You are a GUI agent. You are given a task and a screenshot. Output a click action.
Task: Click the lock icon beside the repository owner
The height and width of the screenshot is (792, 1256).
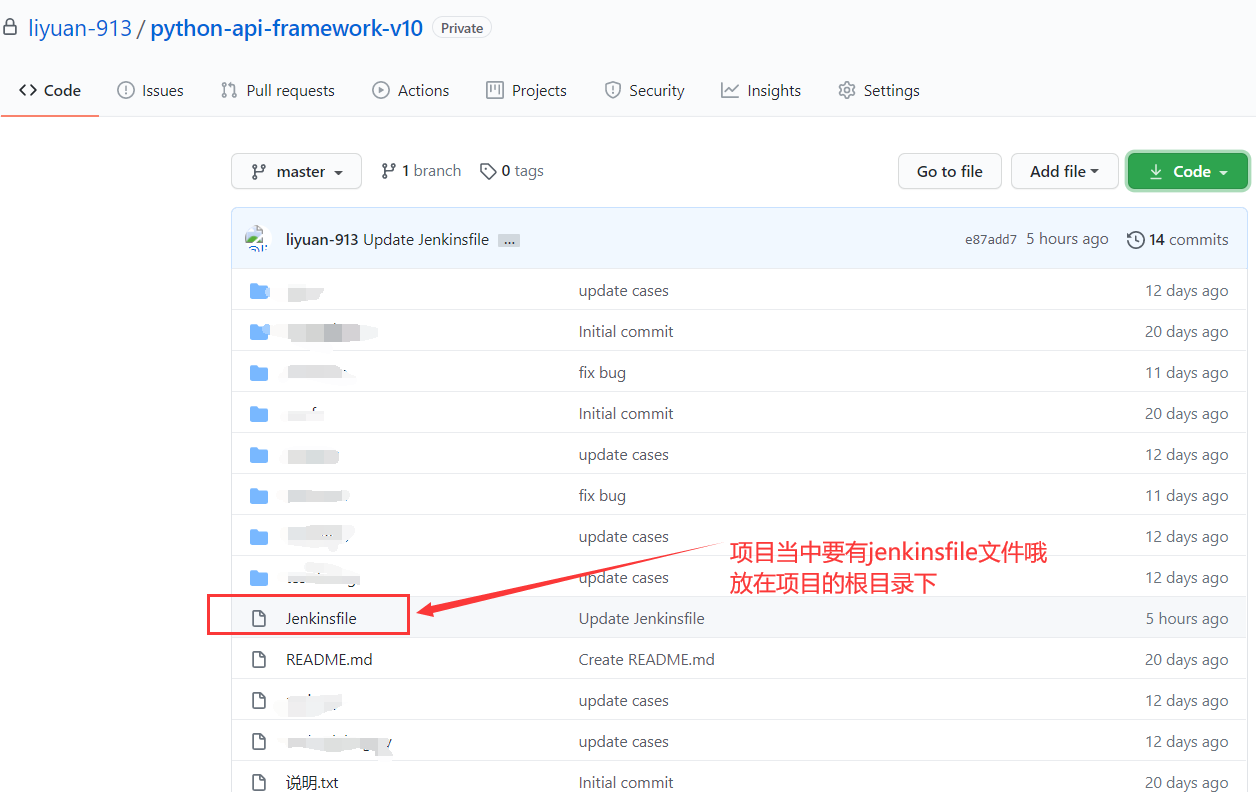[10, 28]
